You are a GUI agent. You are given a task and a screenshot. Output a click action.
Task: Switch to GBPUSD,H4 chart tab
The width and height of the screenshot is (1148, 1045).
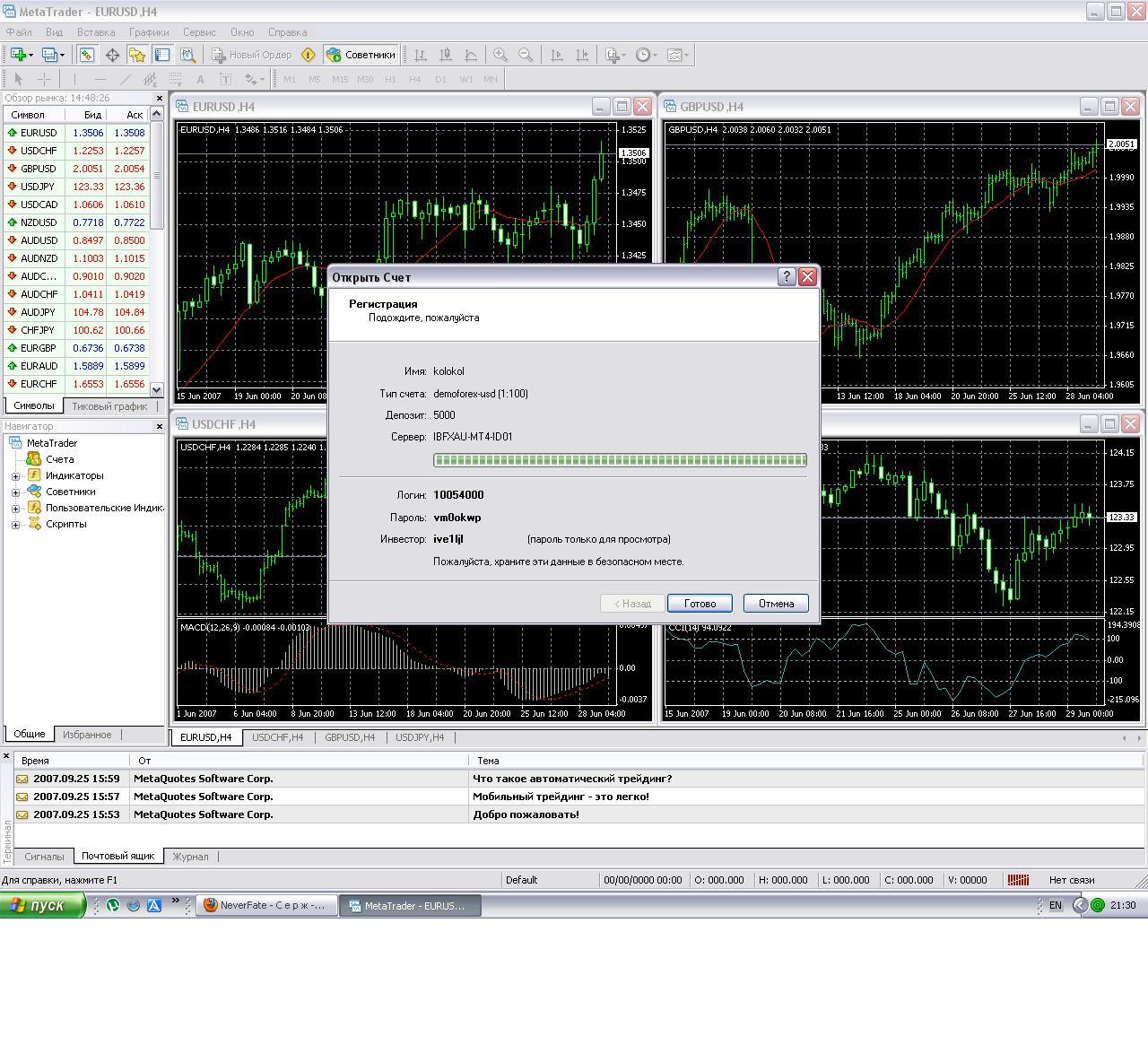pos(350,737)
